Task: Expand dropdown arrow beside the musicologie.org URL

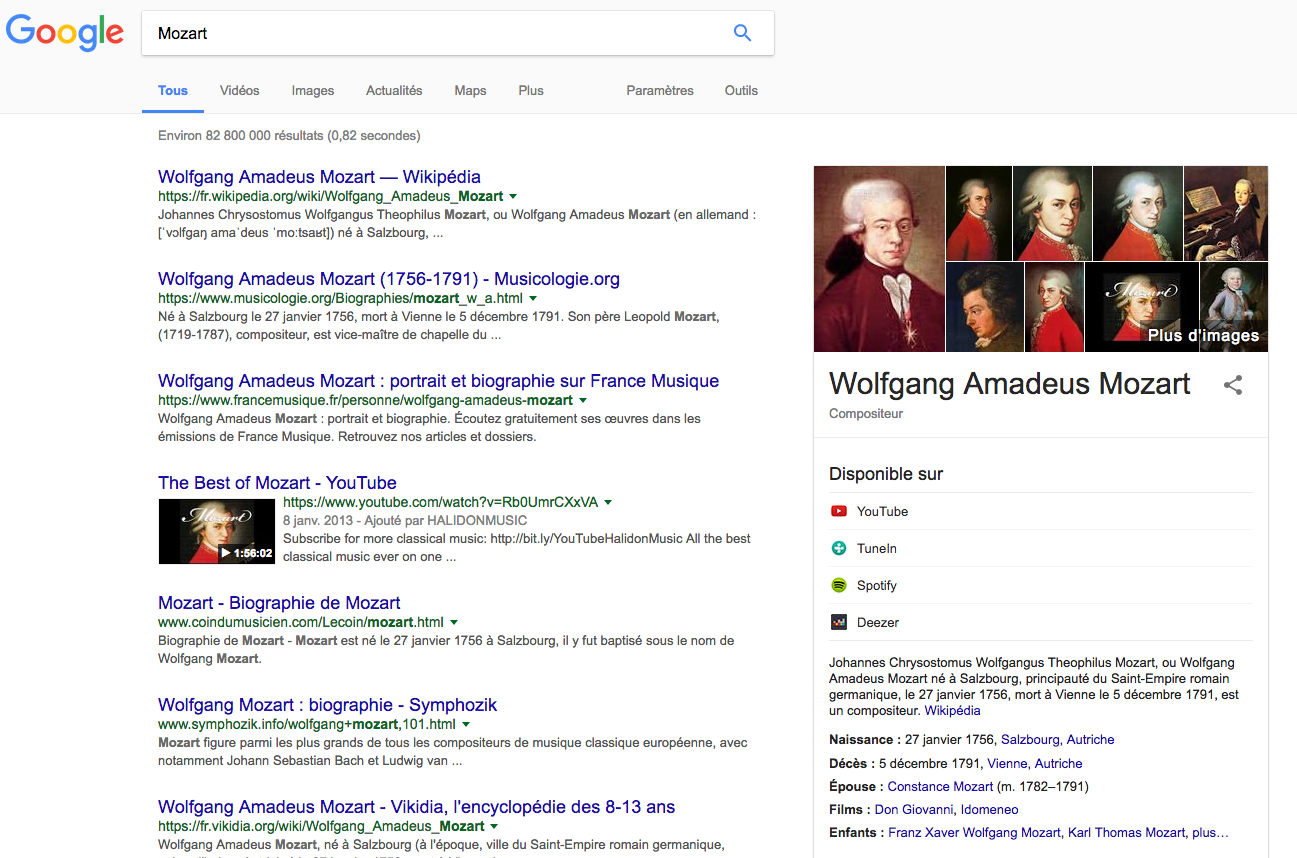Action: (533, 299)
